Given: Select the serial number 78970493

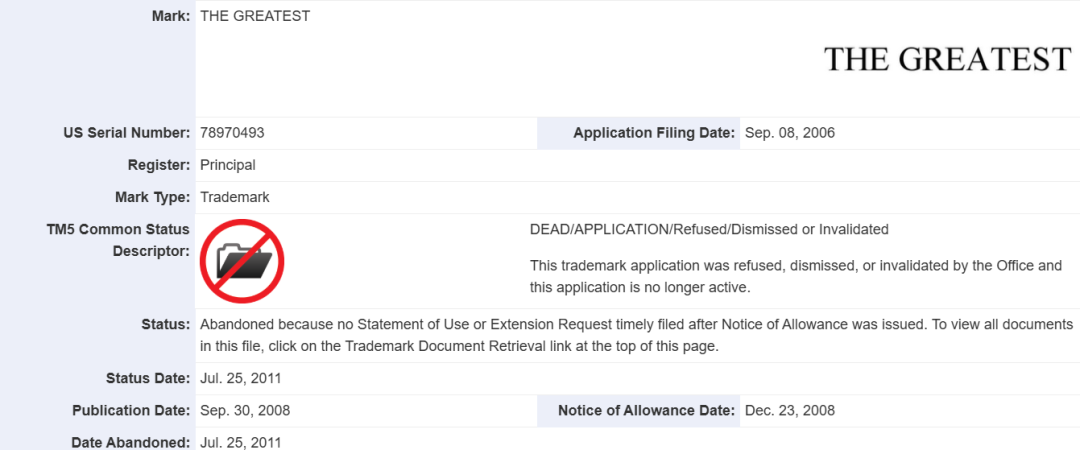Looking at the screenshot, I should point(232,133).
